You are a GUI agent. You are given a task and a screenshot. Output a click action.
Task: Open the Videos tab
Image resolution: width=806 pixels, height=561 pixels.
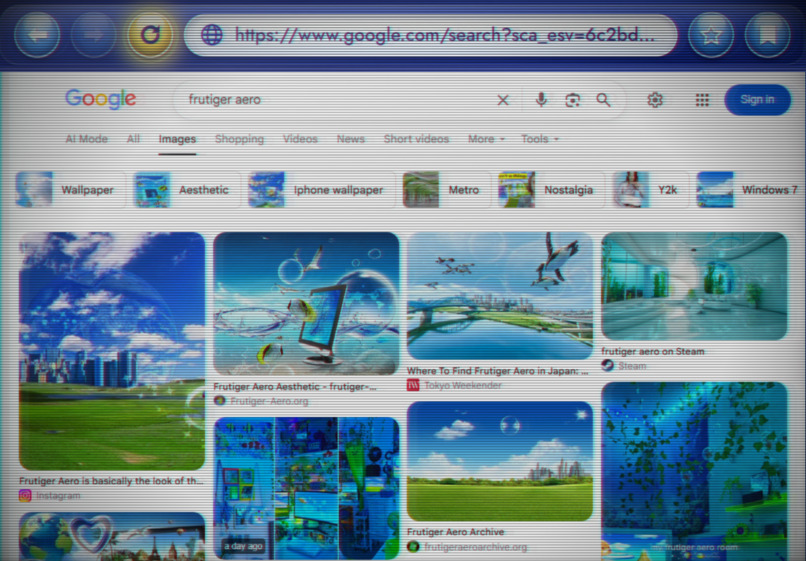pos(300,139)
